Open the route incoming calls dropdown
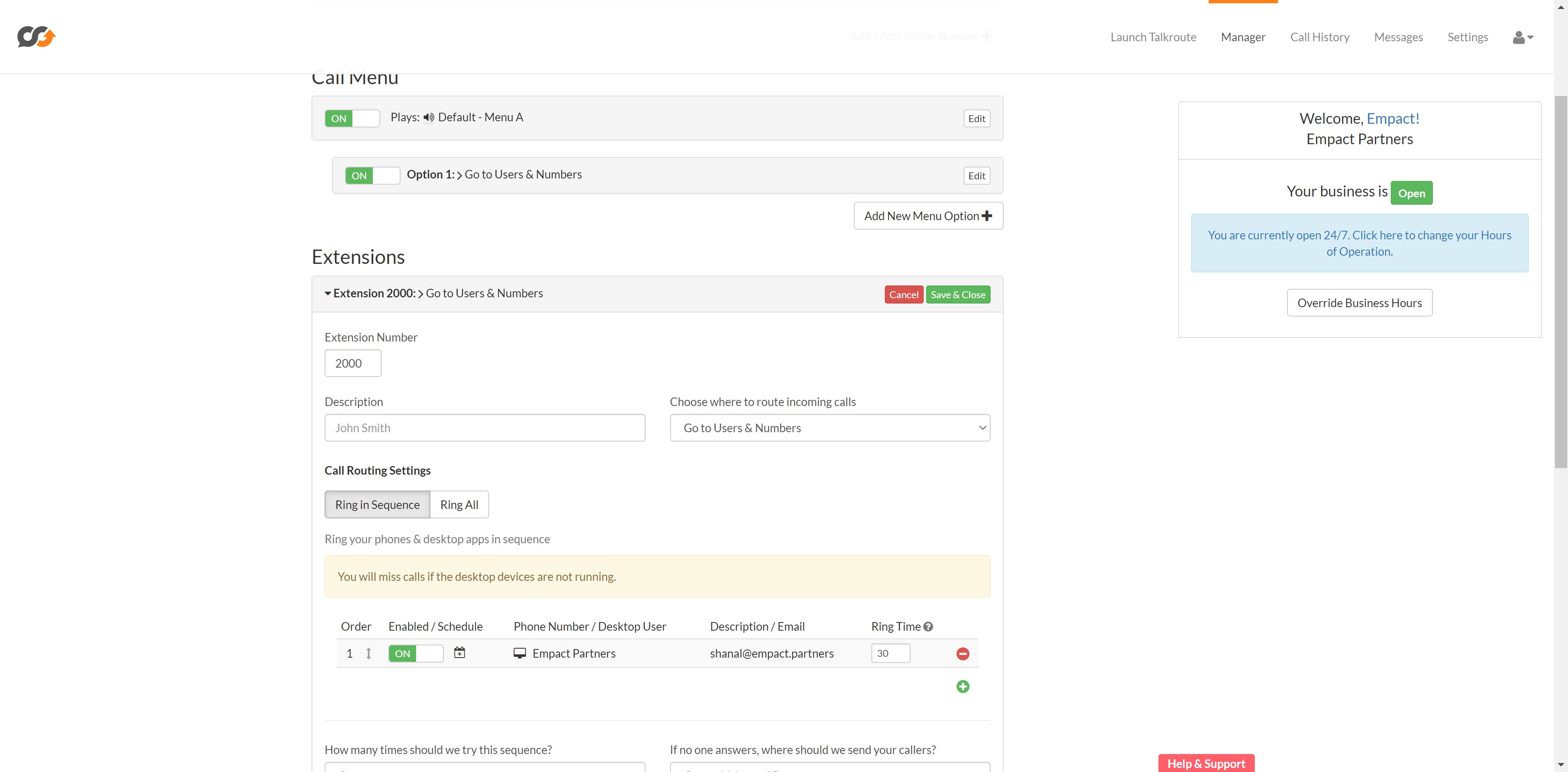 [829, 428]
